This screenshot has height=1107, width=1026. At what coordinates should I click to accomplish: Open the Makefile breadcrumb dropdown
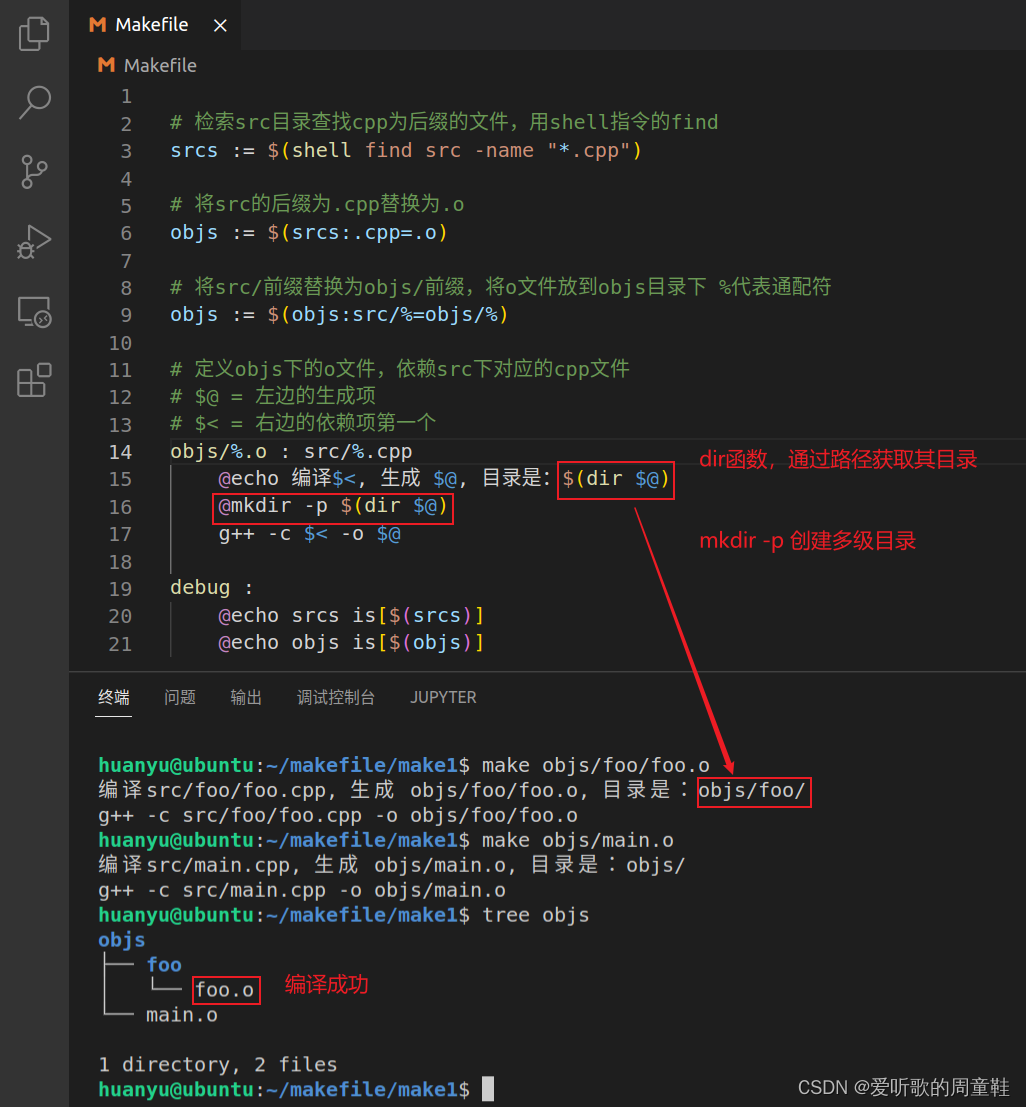point(160,64)
